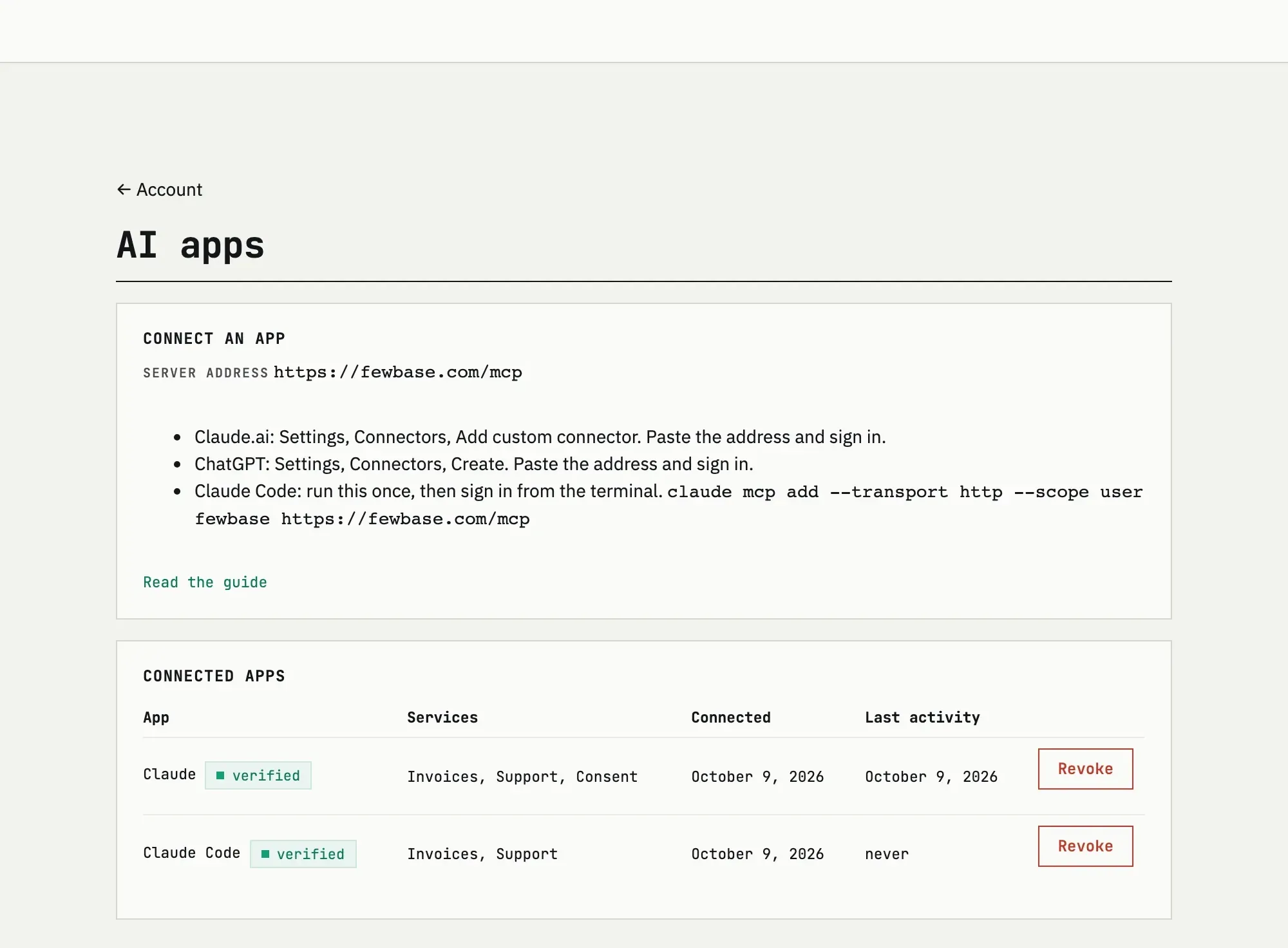
Task: Click the CONNECT AN APP section title
Action: coord(214,339)
